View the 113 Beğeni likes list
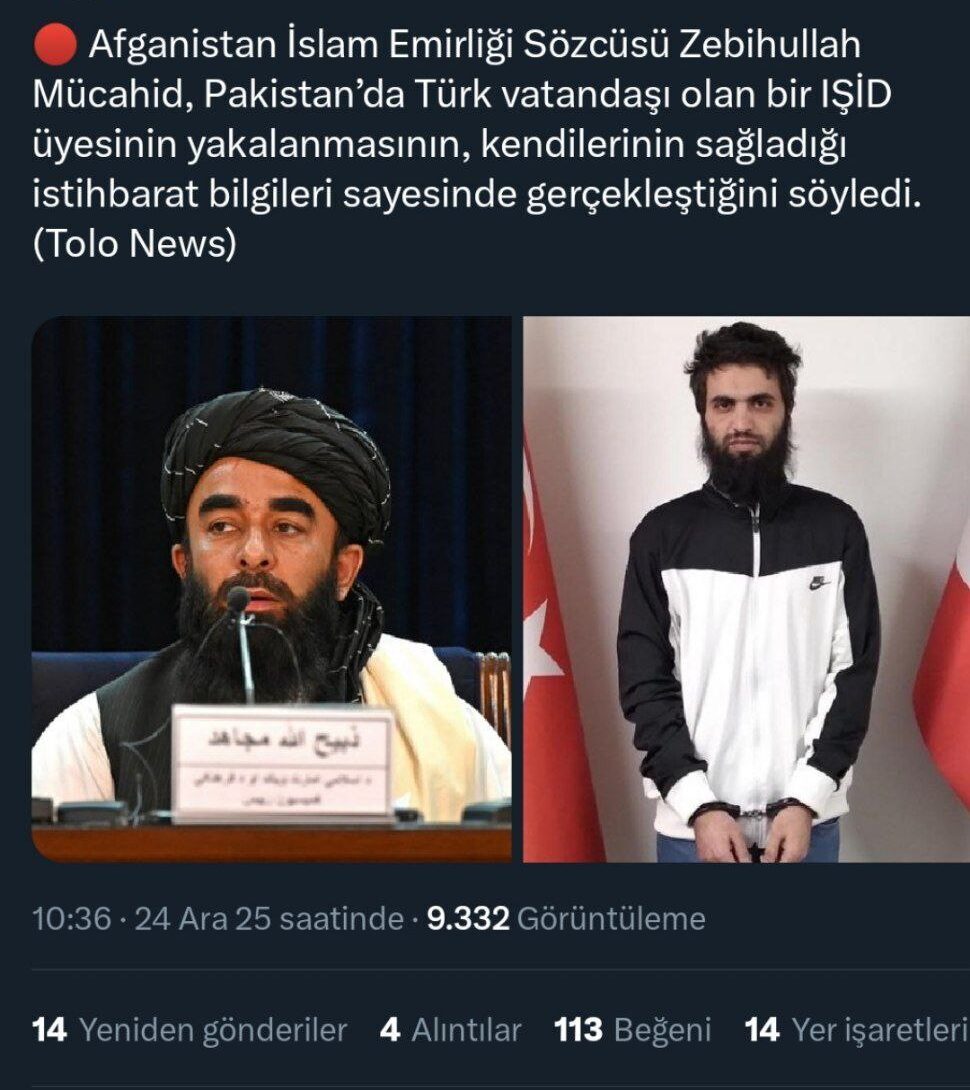This screenshot has height=1090, width=970. pyautogui.click(x=633, y=1030)
